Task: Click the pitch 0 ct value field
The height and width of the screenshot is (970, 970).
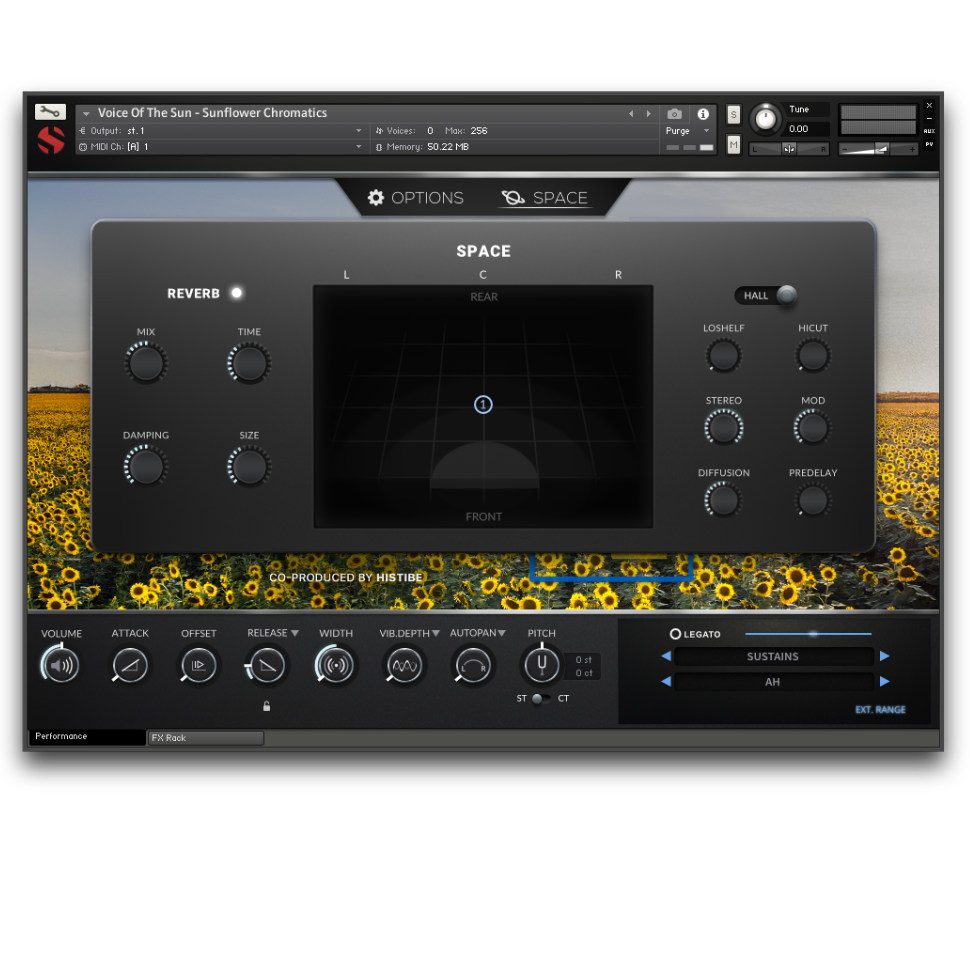Action: [583, 673]
